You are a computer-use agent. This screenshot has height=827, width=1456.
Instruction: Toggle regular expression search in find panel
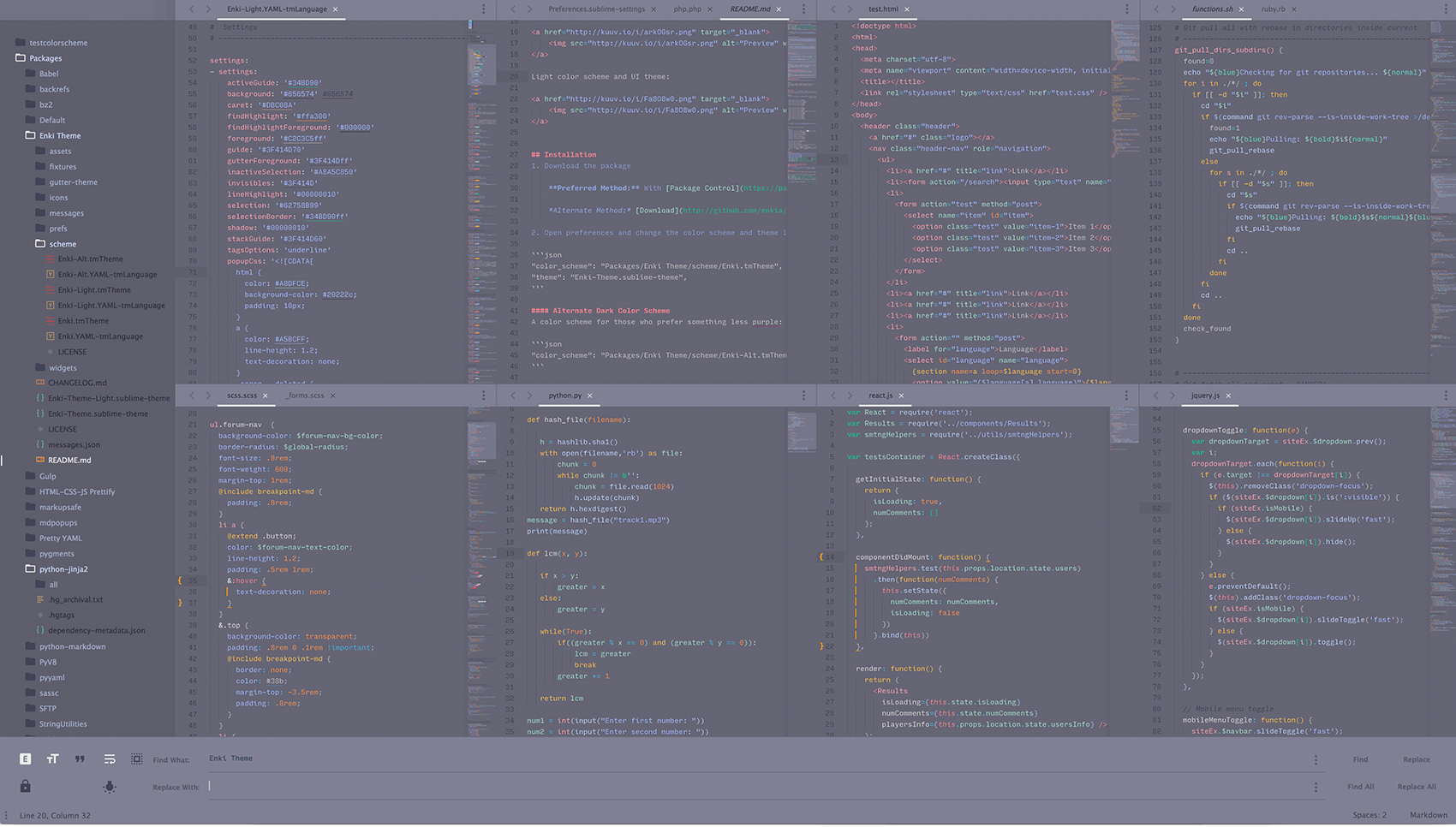(25, 759)
